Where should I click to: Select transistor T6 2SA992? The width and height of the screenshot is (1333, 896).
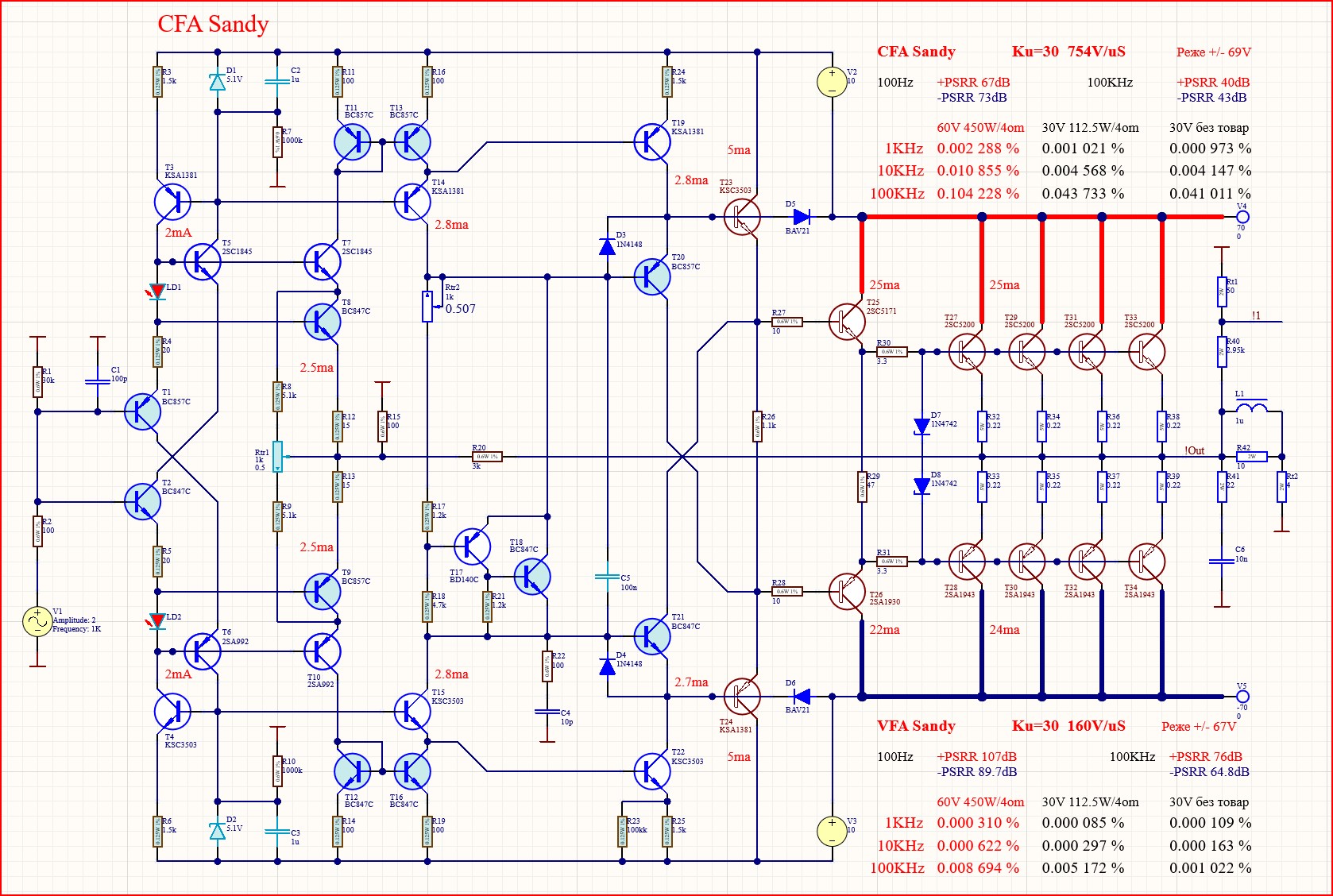point(203,651)
